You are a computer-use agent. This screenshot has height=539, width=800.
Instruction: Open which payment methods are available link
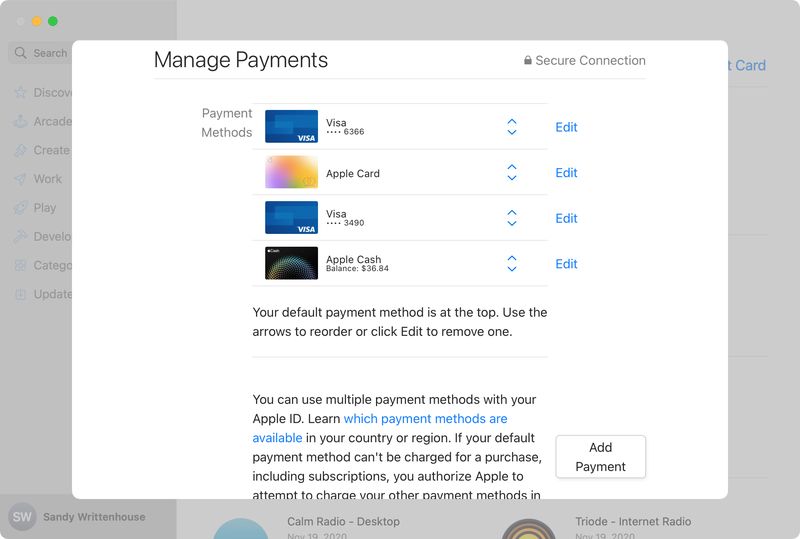click(425, 419)
